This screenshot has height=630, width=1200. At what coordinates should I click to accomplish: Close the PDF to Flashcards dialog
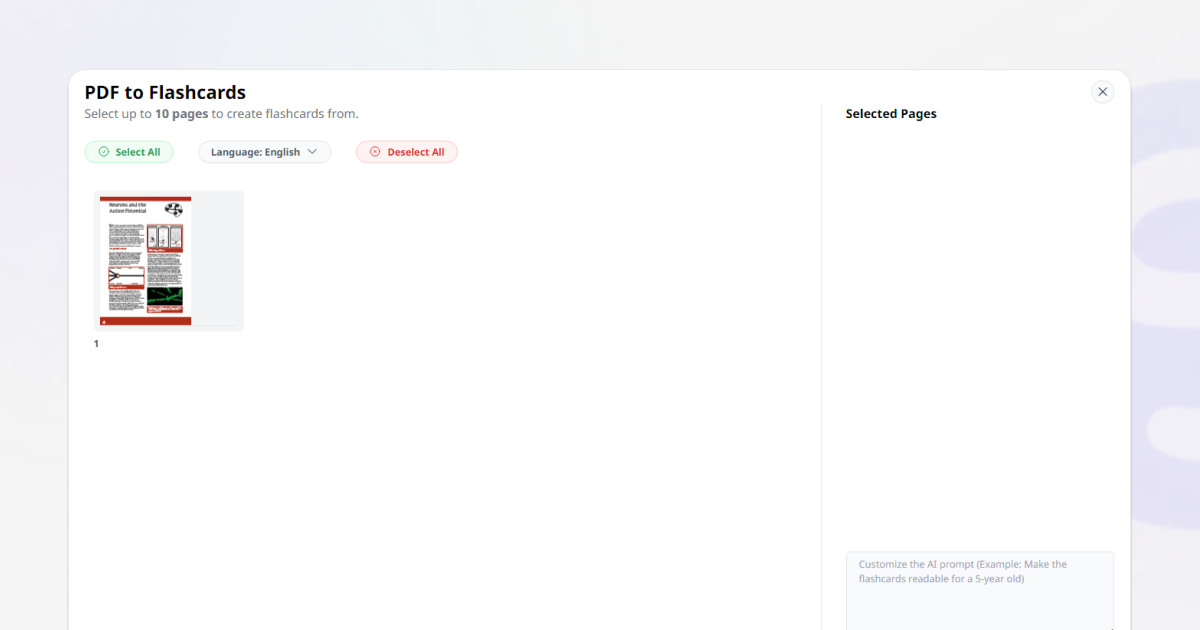click(1102, 92)
